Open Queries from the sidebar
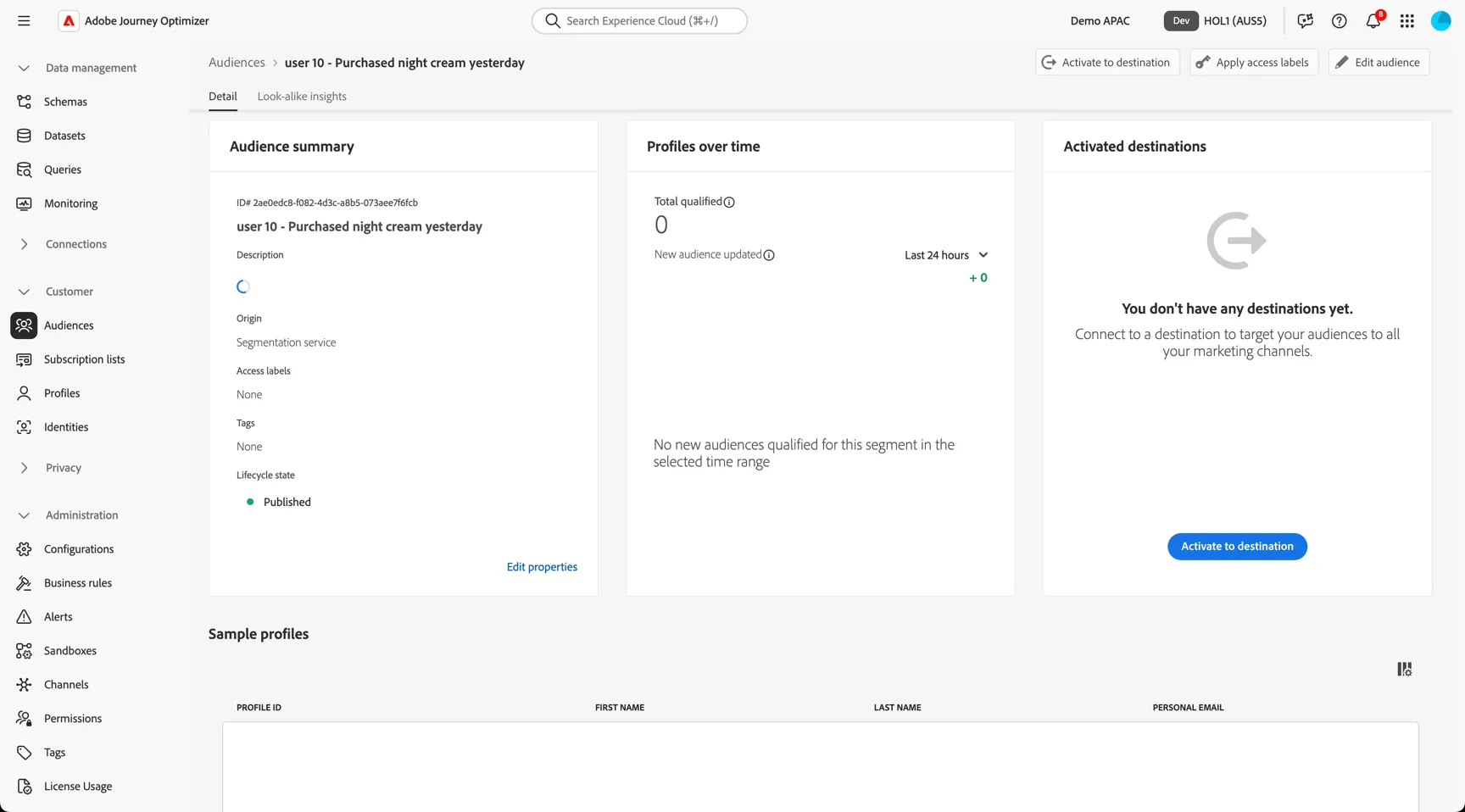Viewport: 1465px width, 812px height. point(63,170)
